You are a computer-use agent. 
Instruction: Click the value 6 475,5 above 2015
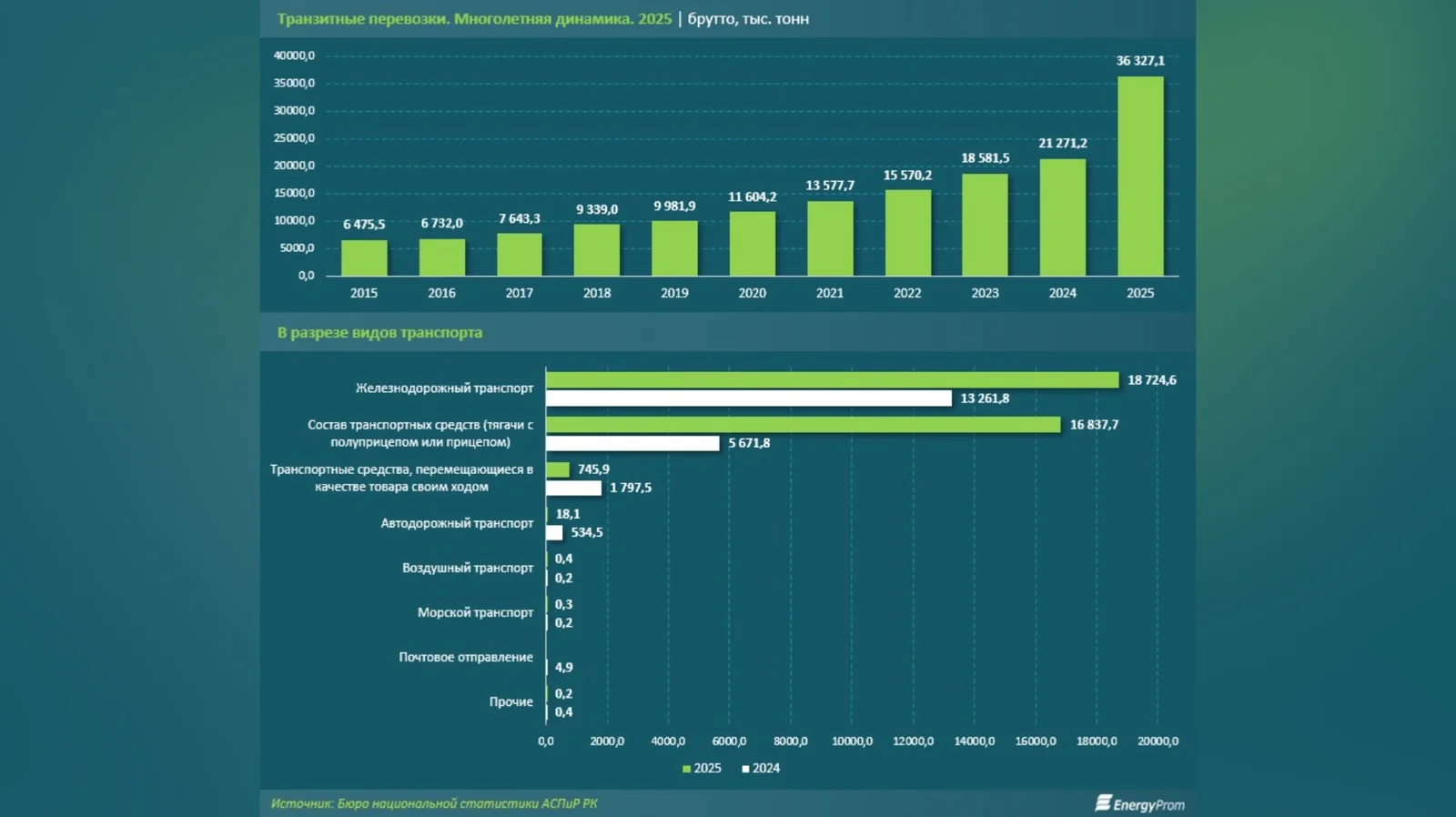point(364,224)
